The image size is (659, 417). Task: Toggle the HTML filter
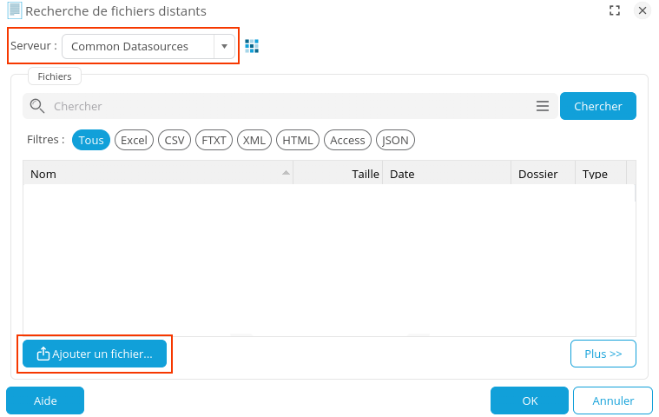tap(298, 141)
